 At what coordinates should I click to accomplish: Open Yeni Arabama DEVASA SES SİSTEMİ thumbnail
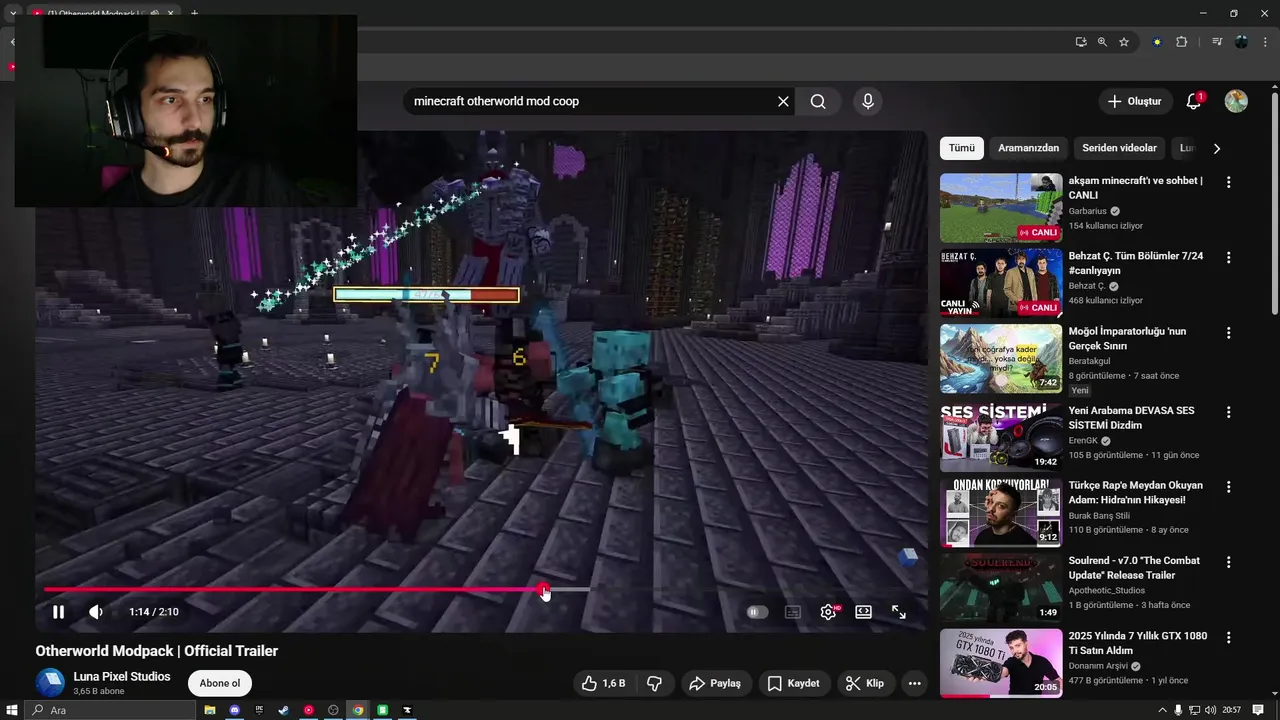[x=1001, y=437]
